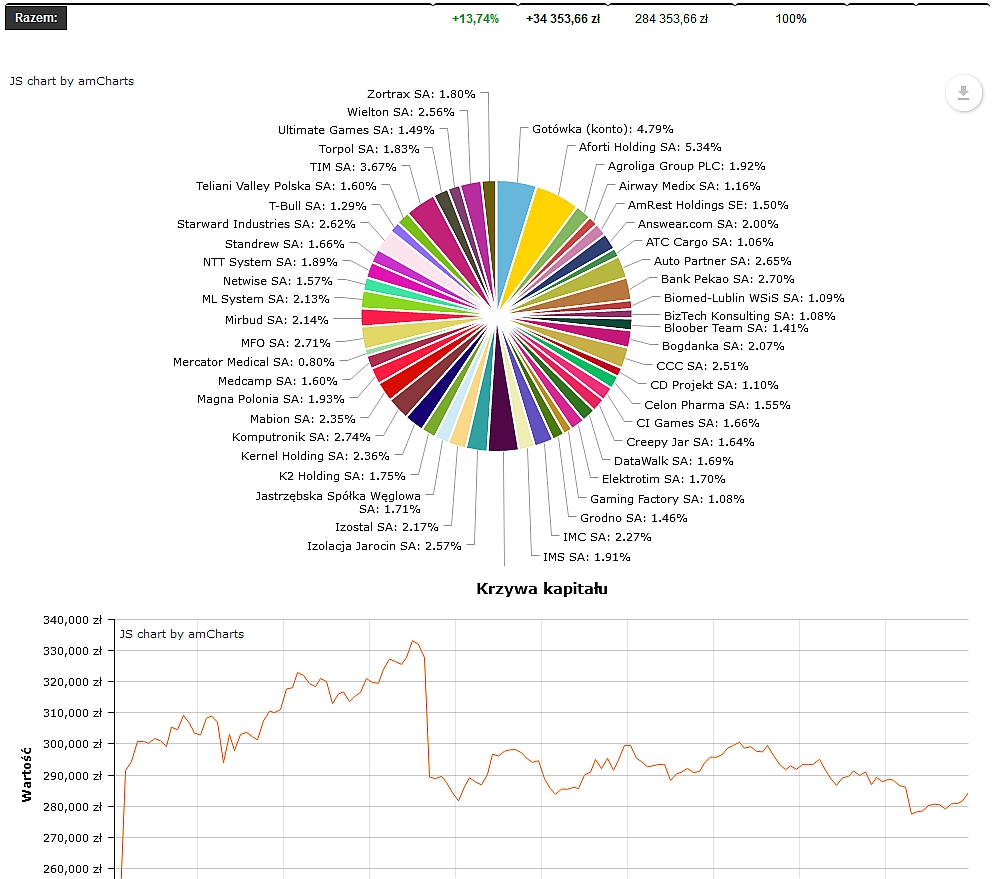Select label 'AmRest Holdings SE: 1.50%'
The width and height of the screenshot is (997, 879).
(708, 205)
